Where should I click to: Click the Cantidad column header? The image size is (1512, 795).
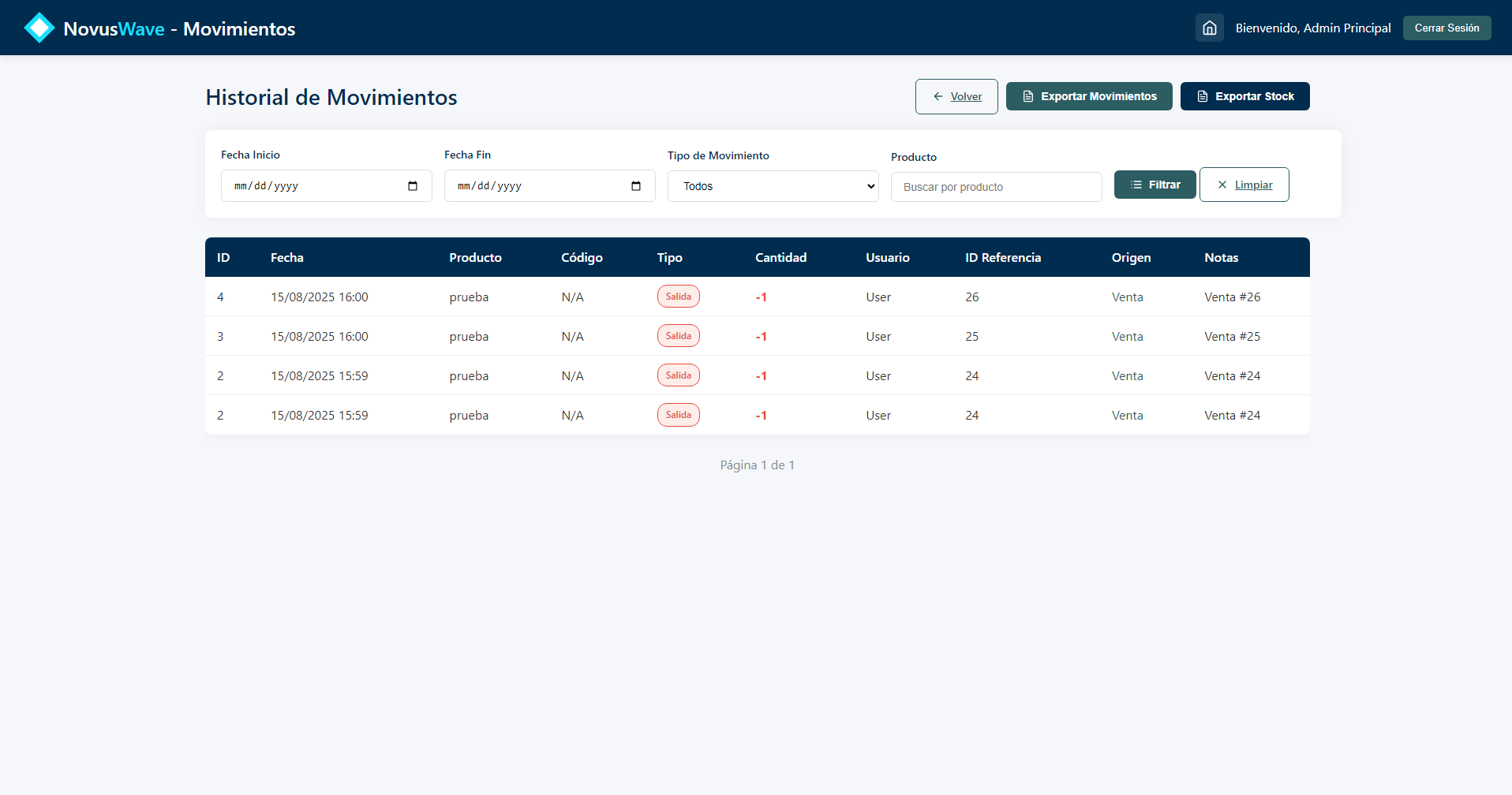(x=780, y=258)
